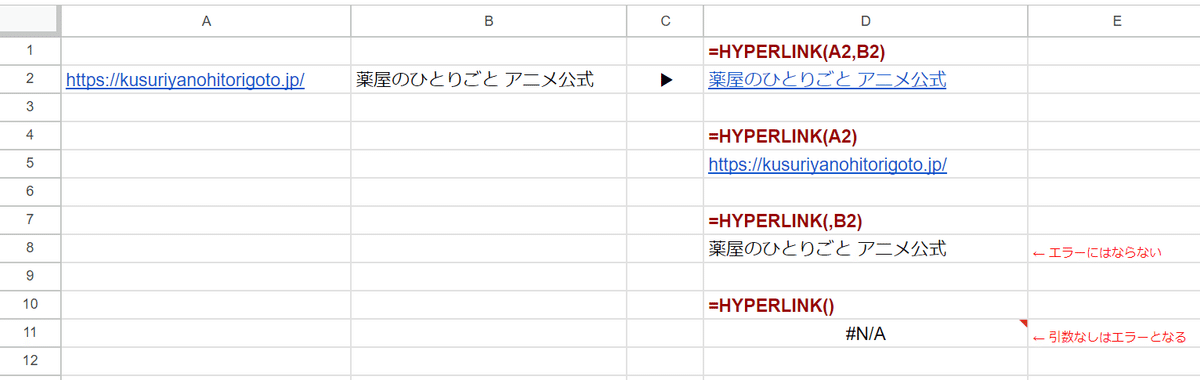Select the =HYPERLINK(A2) formula text cell
This screenshot has width=1200, height=380.
[x=866, y=136]
